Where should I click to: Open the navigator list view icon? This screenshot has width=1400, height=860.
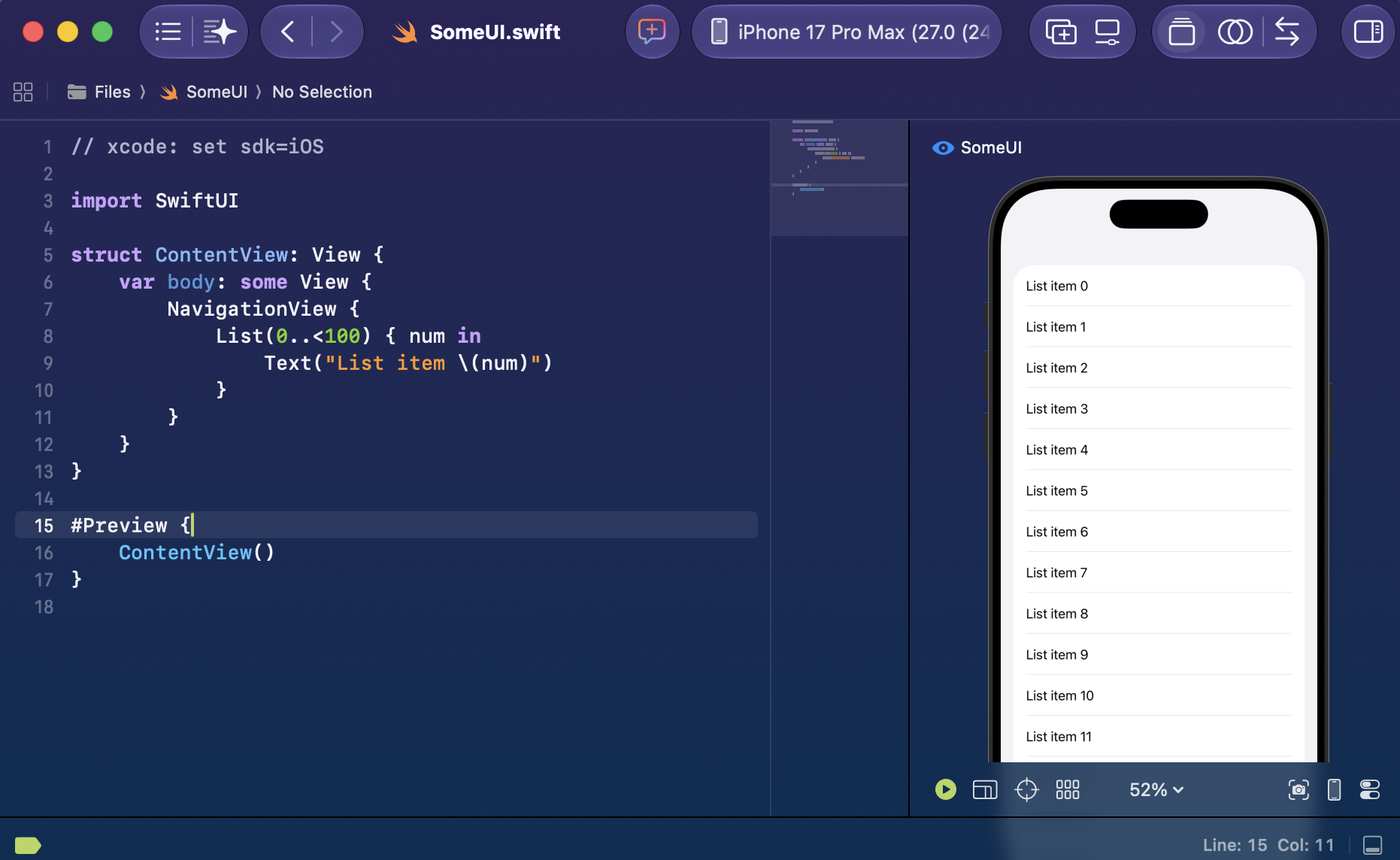(x=168, y=32)
